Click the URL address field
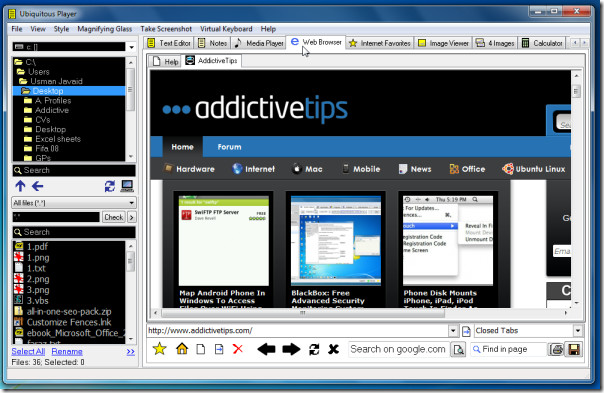Image resolution: width=604 pixels, height=393 pixels. (297, 331)
